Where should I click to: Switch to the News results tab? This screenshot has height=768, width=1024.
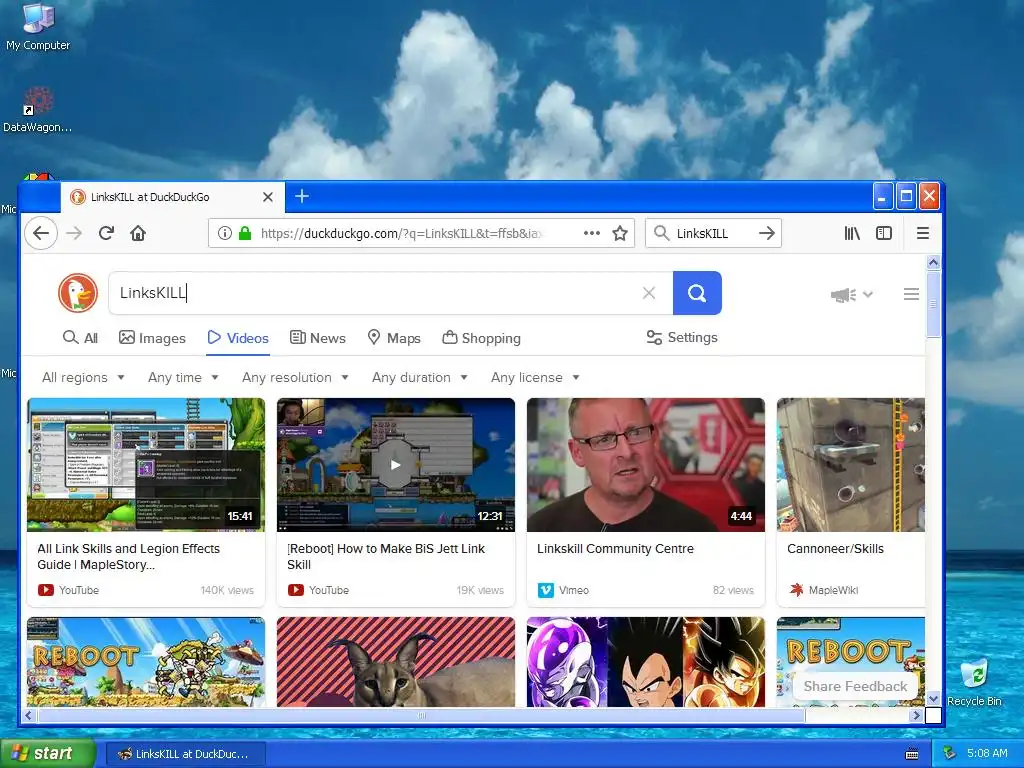pyautogui.click(x=318, y=338)
